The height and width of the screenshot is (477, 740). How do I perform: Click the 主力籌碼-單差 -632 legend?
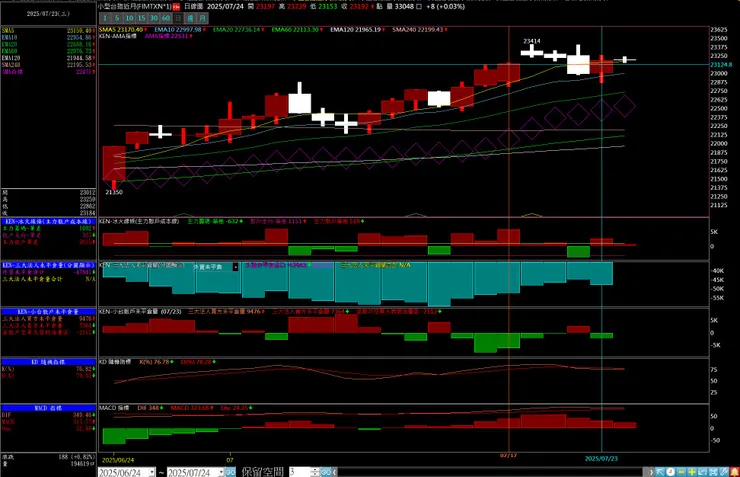pos(215,221)
